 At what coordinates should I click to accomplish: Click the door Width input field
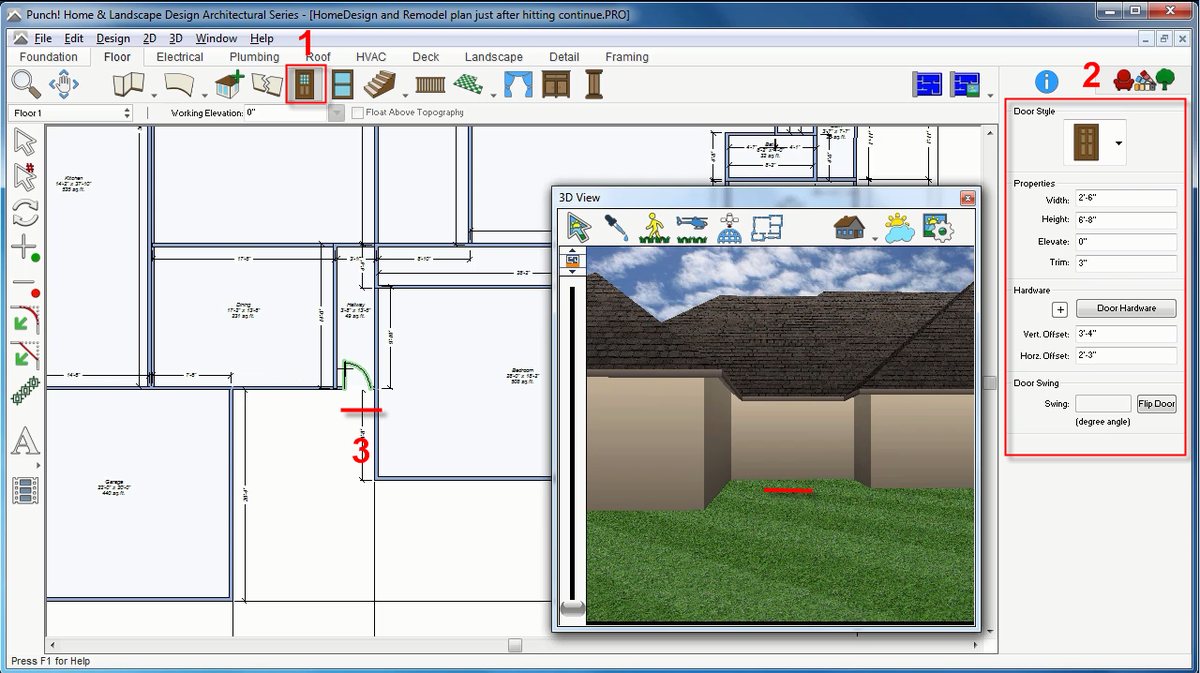click(1126, 199)
